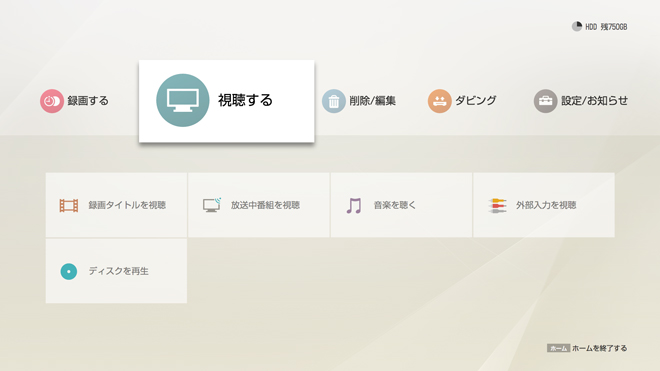Click the pink 録画する clock icon
Screen dimensions: 660x371
point(52,101)
